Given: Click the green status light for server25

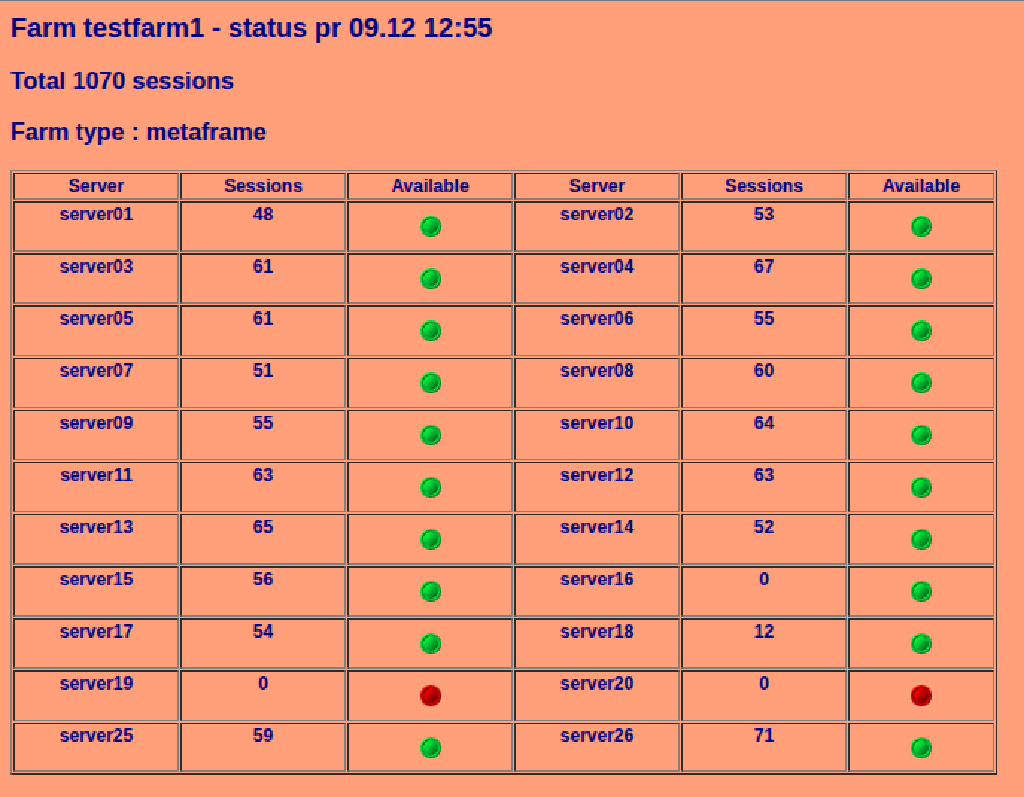Looking at the screenshot, I should (430, 747).
